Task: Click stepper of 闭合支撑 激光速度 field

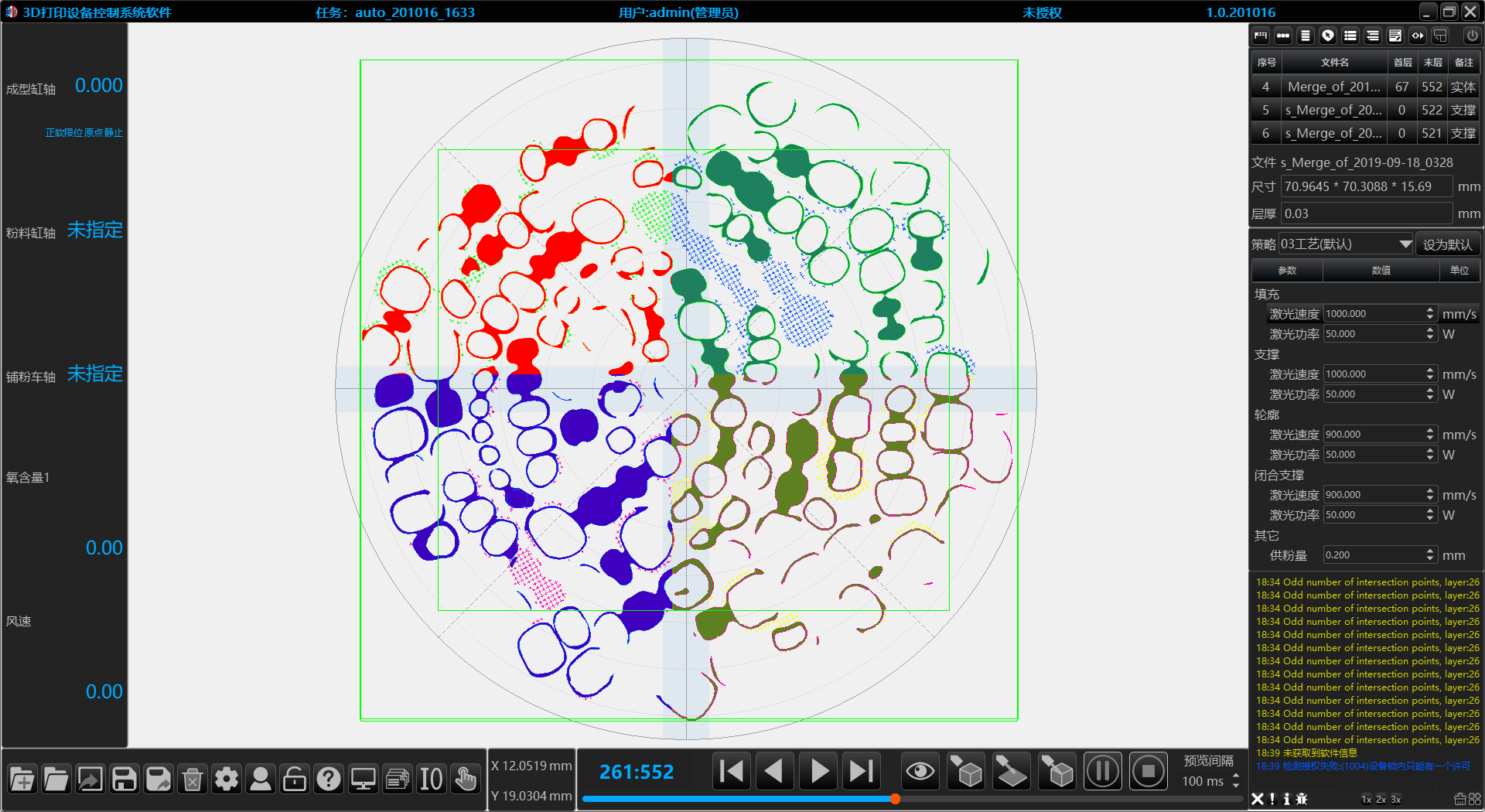Action: point(1430,494)
